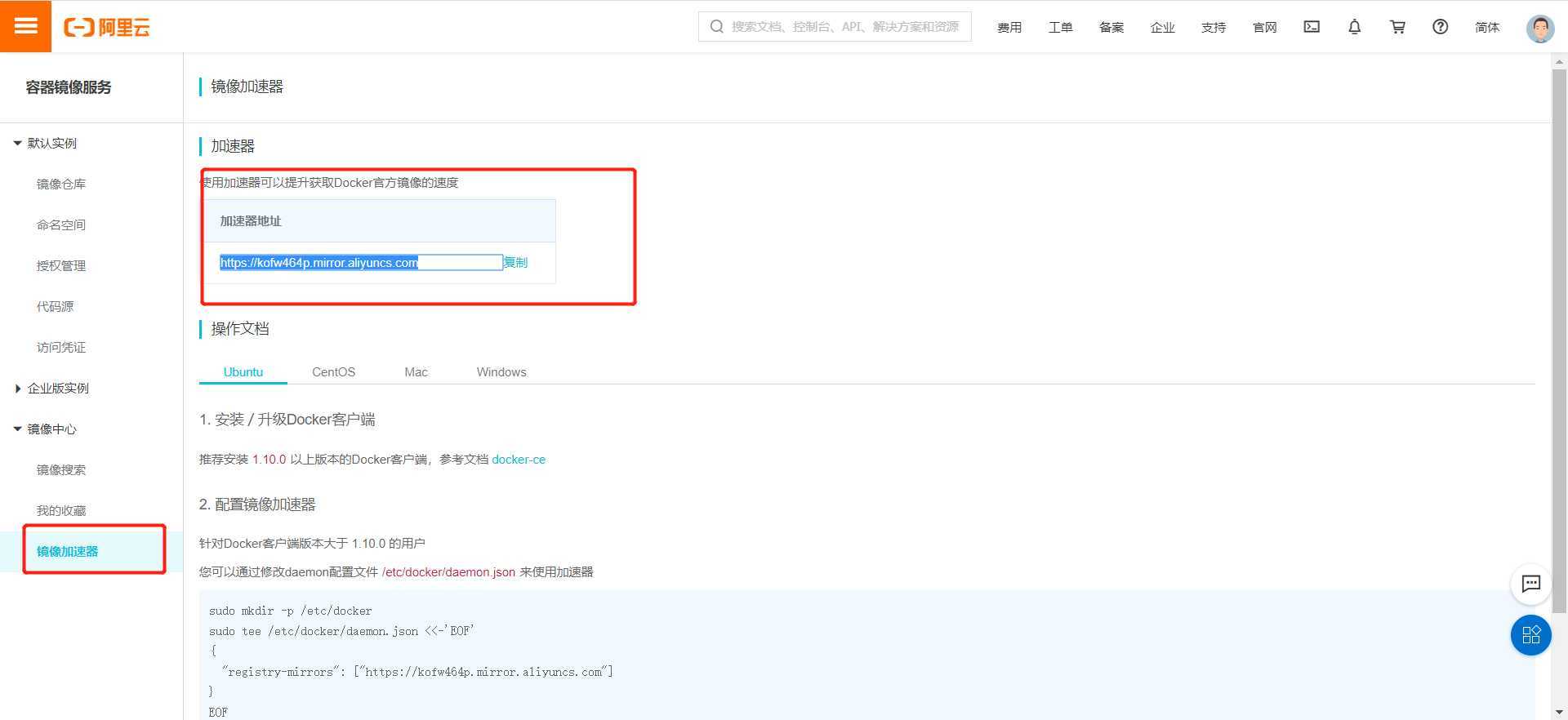Click the 容器镜像服务 sidebar title
1568x720 pixels.
69,87
